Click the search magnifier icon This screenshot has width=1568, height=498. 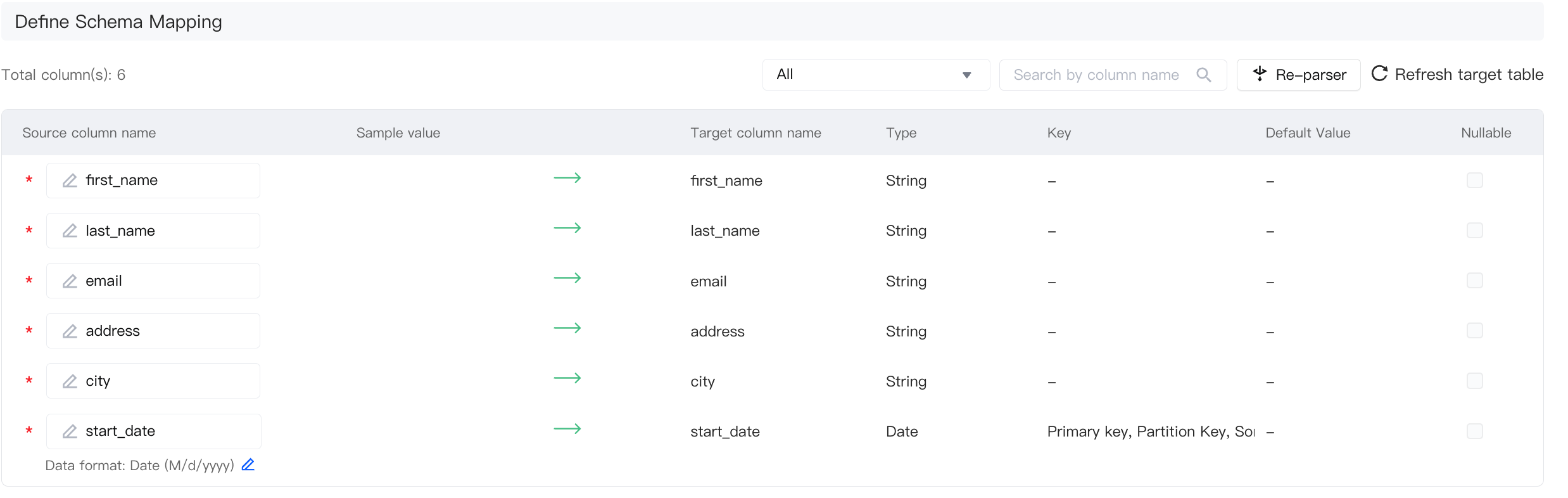(x=1203, y=75)
